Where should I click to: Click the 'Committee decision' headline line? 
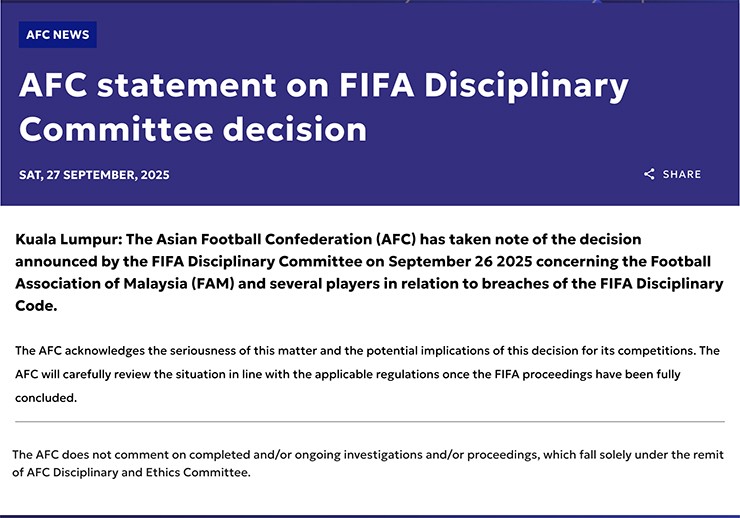click(x=193, y=129)
